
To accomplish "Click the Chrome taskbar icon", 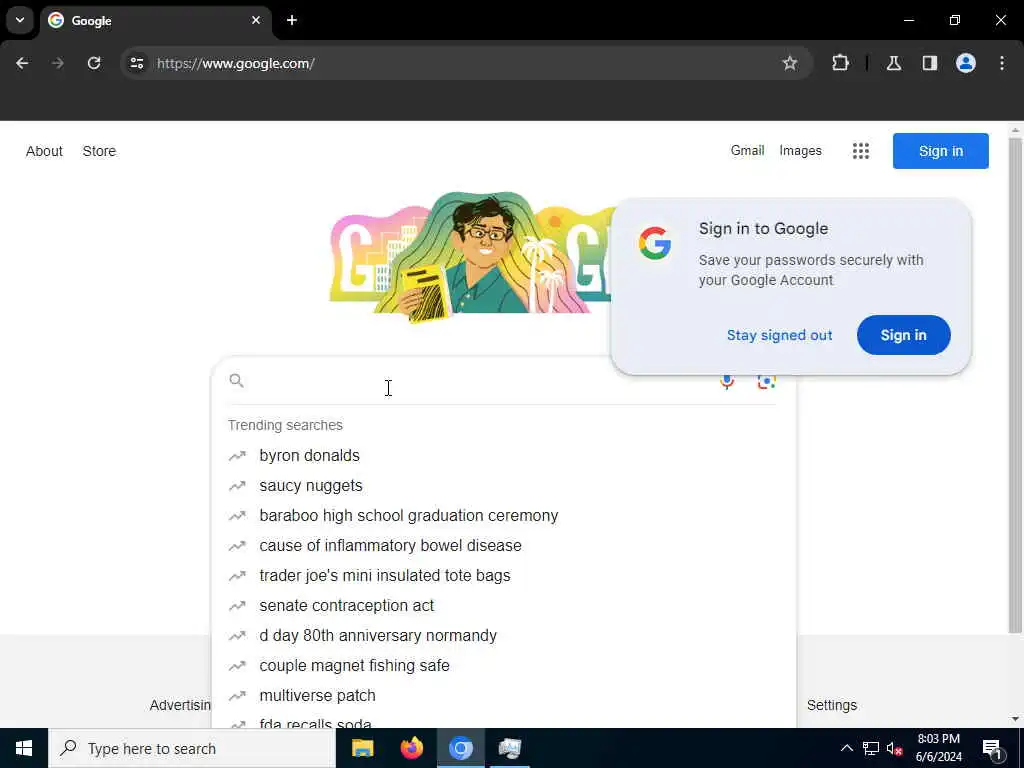I will click(460, 748).
